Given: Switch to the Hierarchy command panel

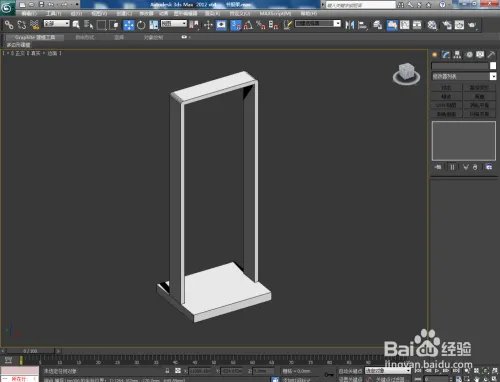Looking at the screenshot, I should point(457,55).
